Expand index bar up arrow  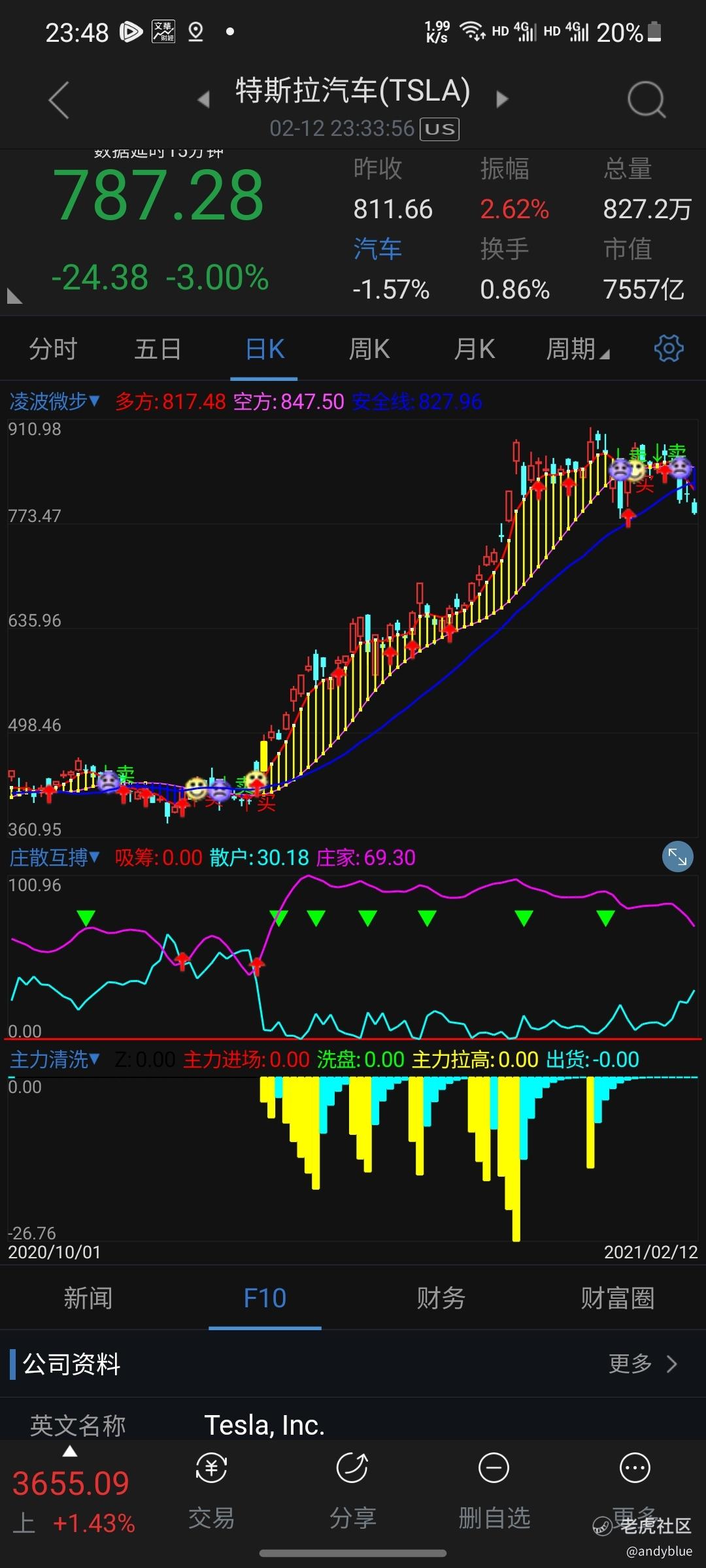70,1452
